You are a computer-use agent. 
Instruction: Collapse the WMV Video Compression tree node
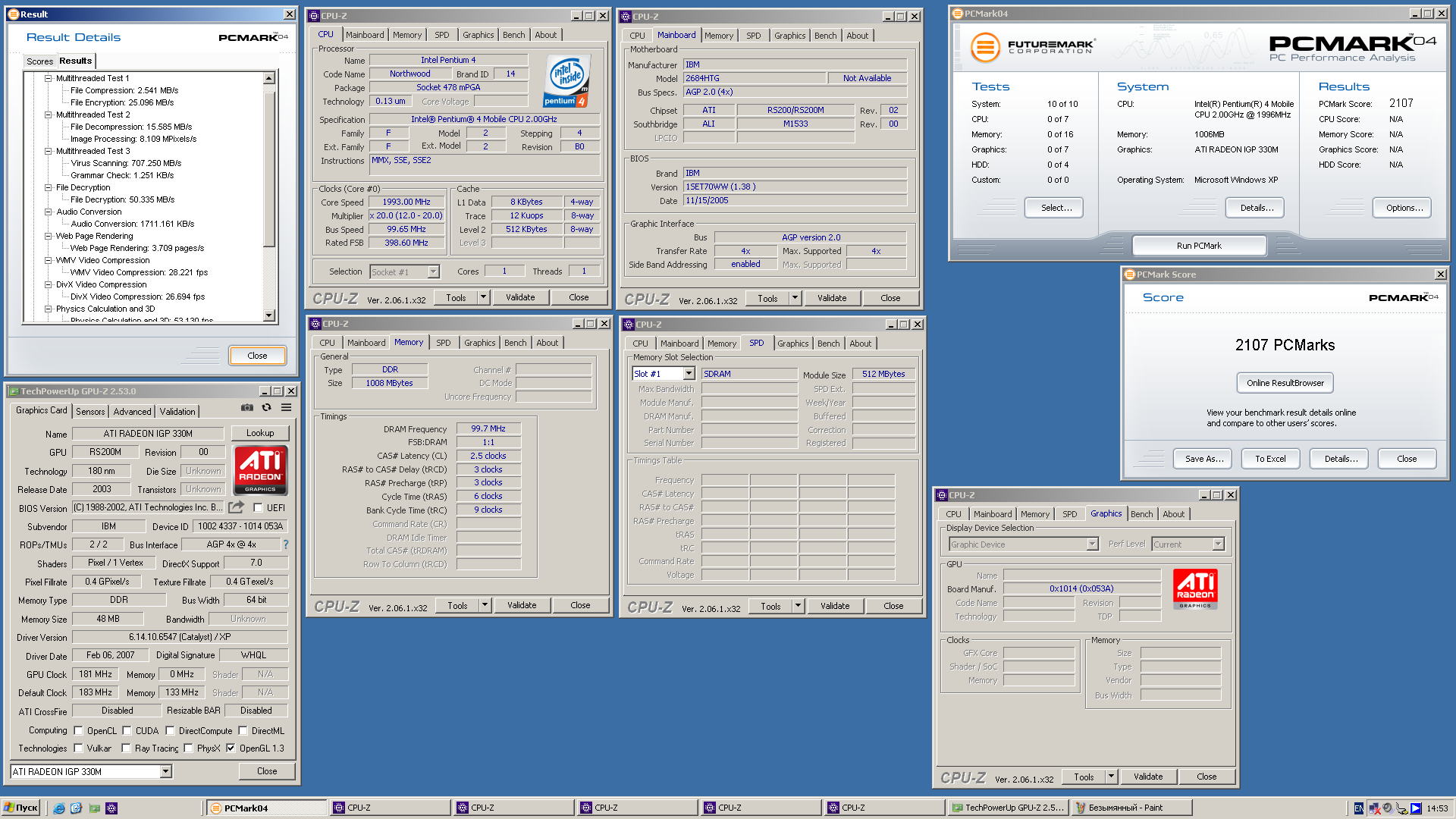click(48, 260)
